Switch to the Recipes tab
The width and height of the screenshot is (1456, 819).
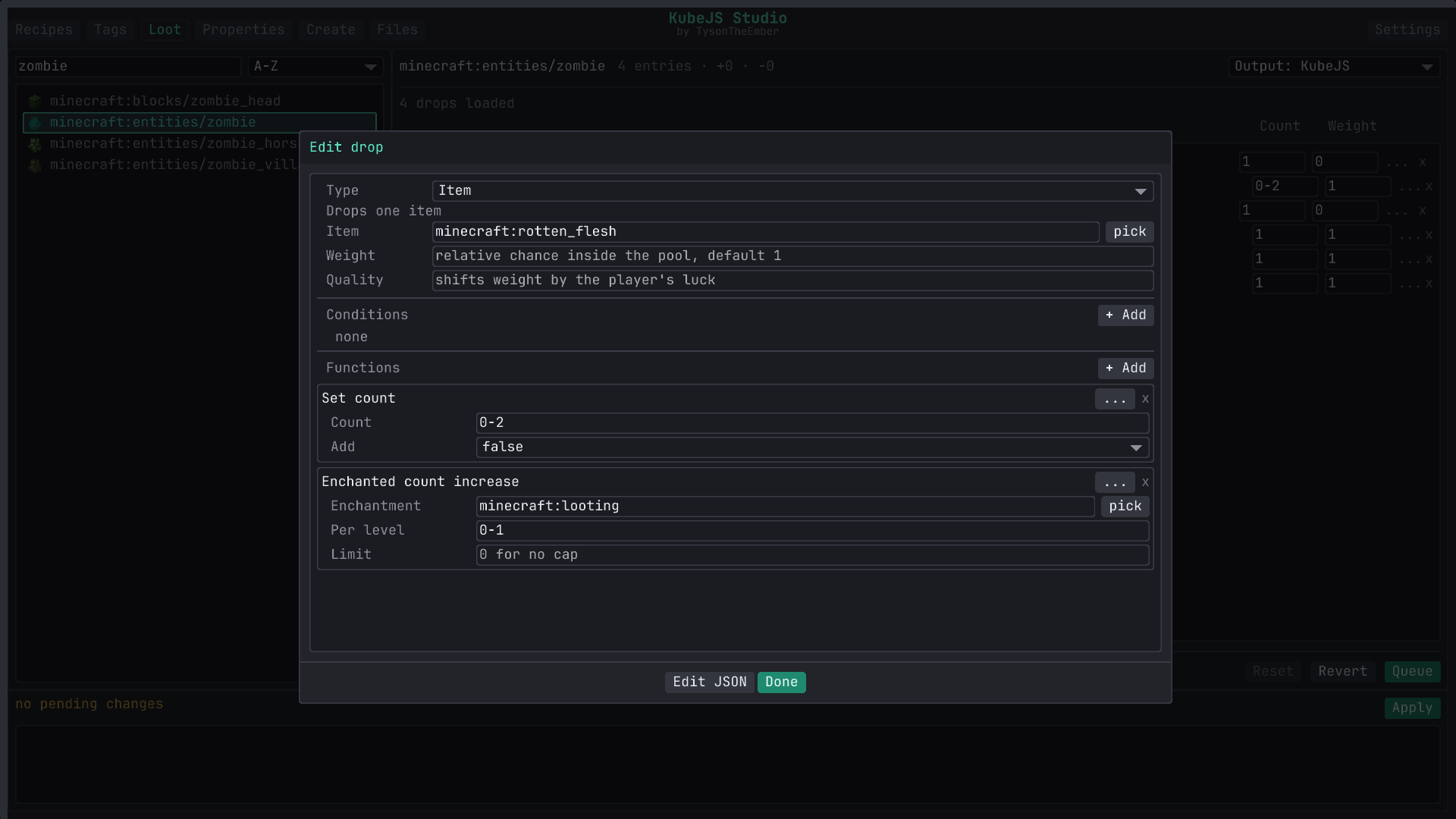(x=44, y=30)
